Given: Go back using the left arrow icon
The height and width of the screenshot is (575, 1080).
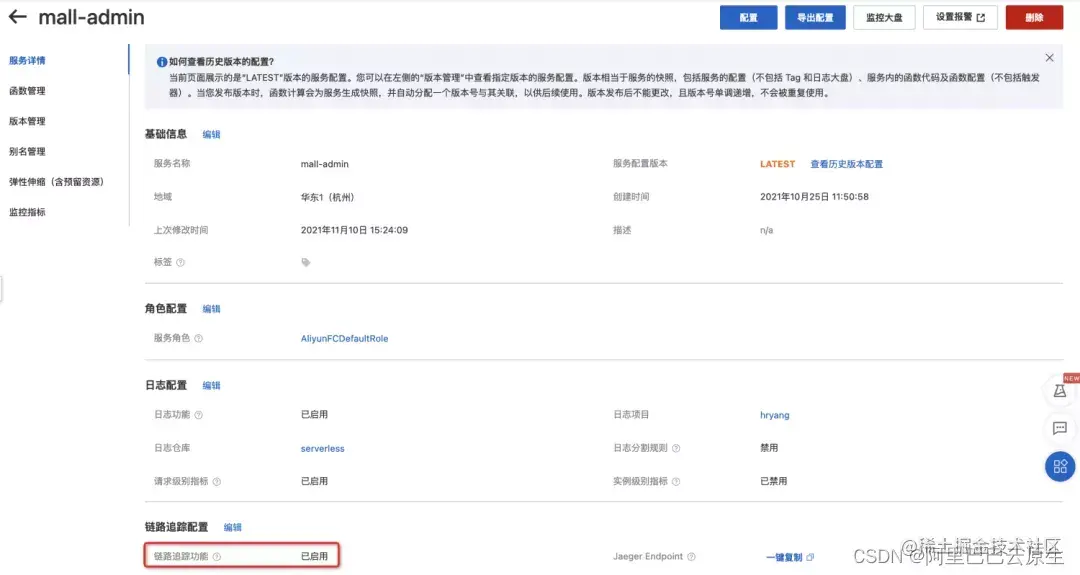Looking at the screenshot, I should click(17, 17).
